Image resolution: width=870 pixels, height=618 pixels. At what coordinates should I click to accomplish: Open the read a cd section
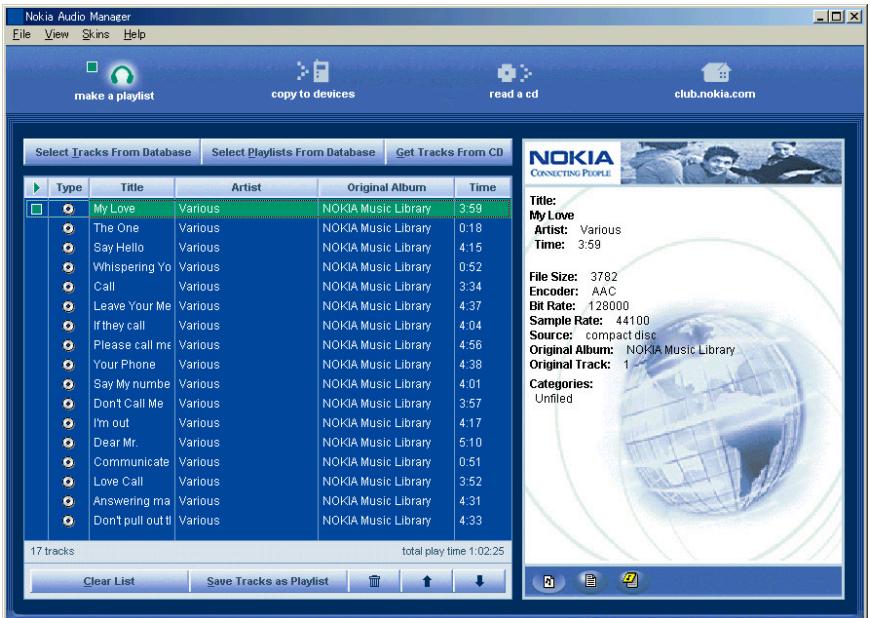(x=514, y=82)
